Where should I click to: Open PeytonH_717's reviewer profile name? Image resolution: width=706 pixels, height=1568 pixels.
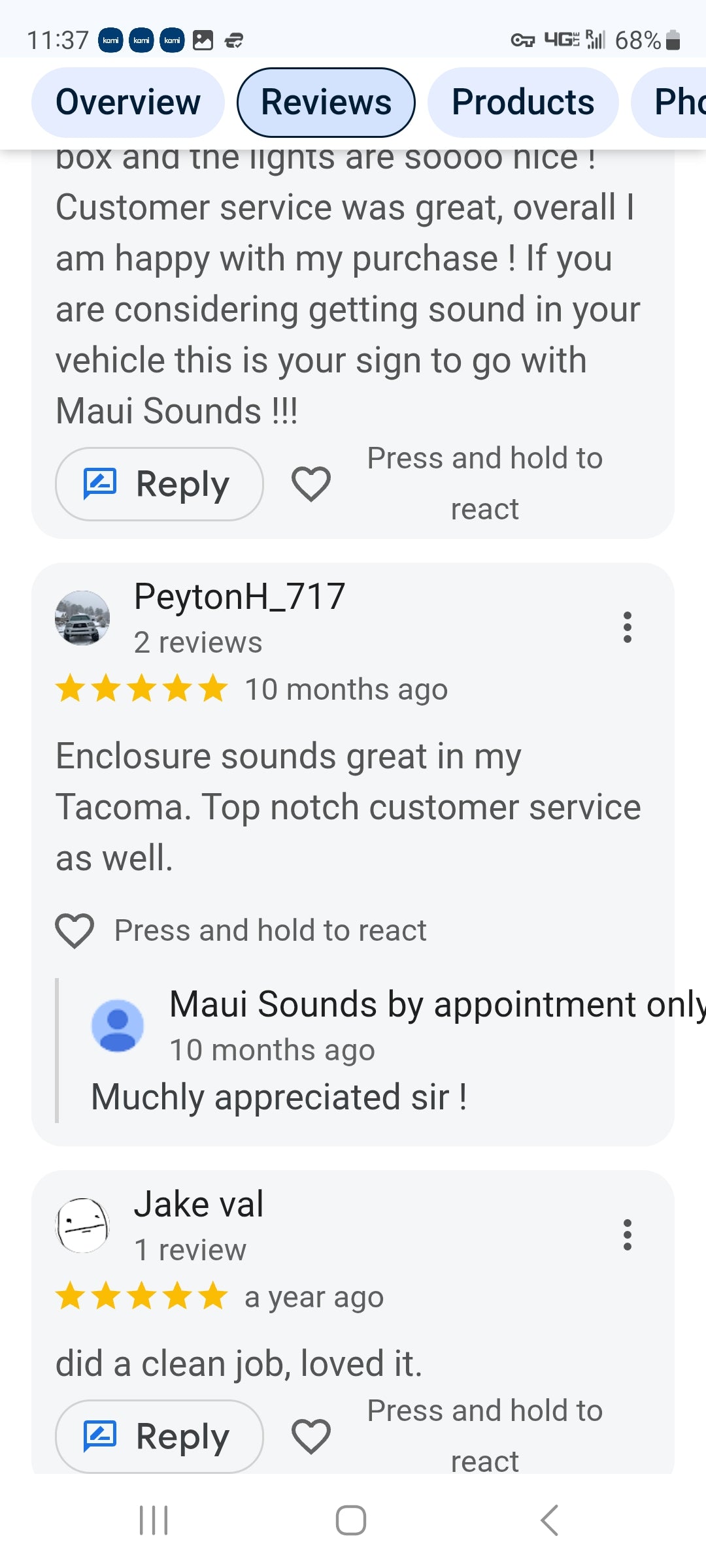click(x=239, y=596)
